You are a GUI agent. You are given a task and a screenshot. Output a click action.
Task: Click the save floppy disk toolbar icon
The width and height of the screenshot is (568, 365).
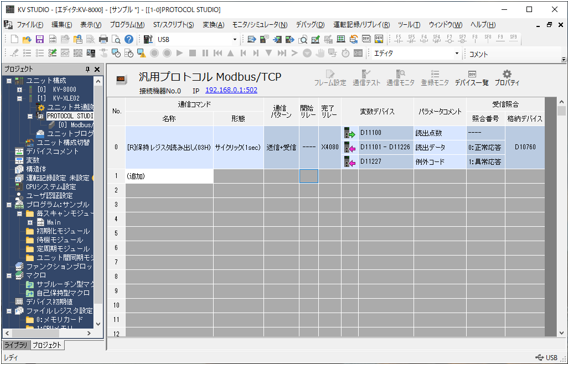click(39, 39)
